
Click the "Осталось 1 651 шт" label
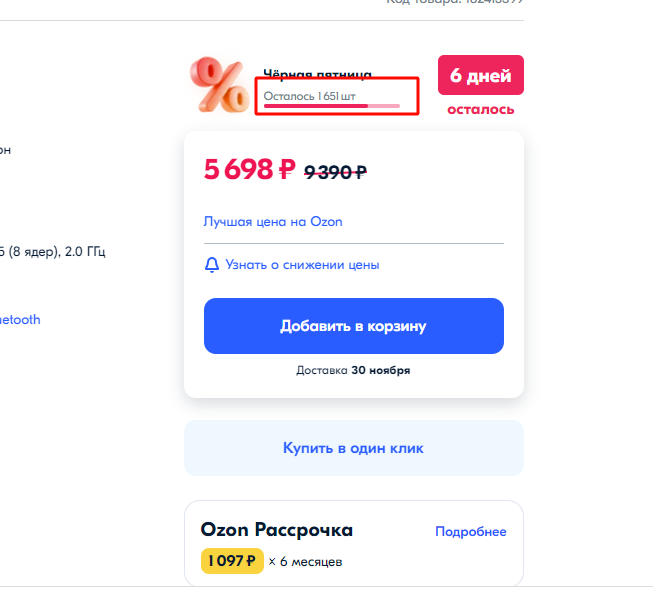tap(310, 95)
